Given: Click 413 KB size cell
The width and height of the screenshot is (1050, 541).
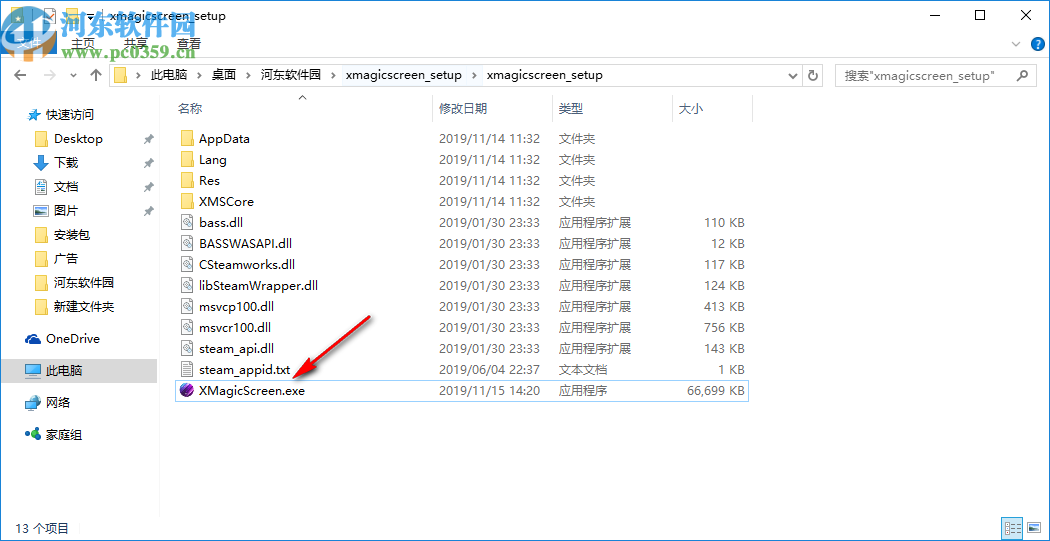Looking at the screenshot, I should (724, 307).
